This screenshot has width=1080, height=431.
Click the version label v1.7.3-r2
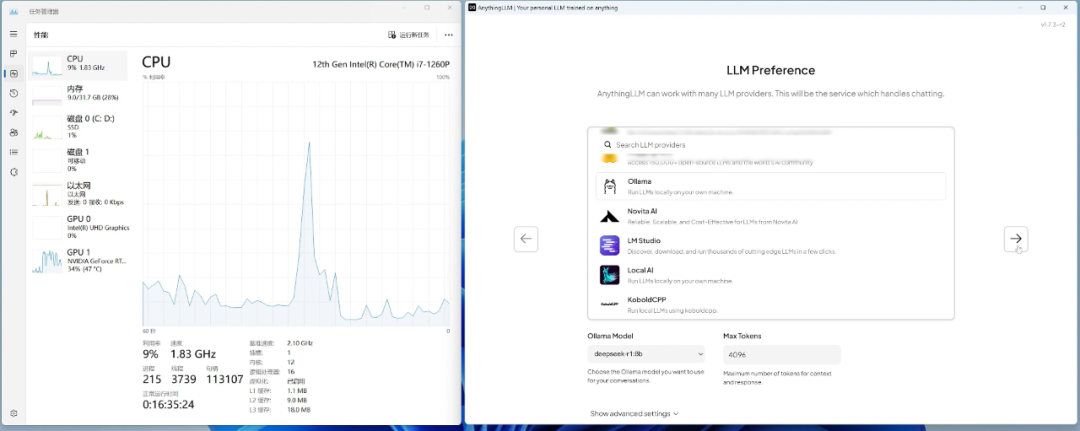point(1053,25)
